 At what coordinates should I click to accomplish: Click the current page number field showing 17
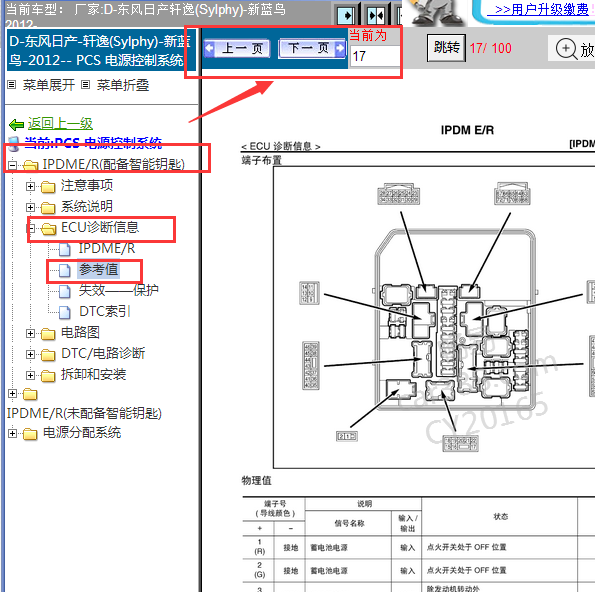click(x=375, y=56)
